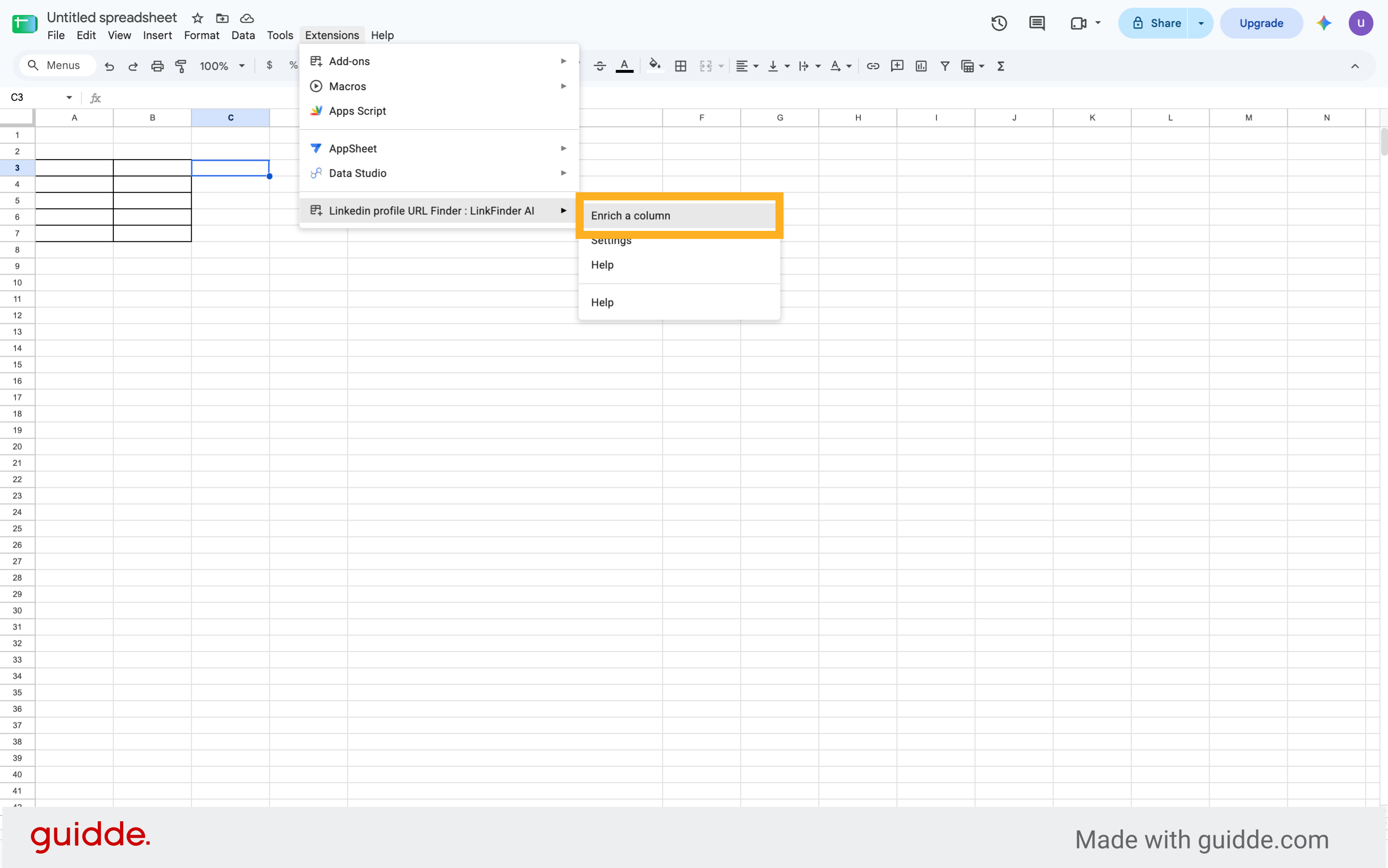Open the Functions sigma icon
The width and height of the screenshot is (1388, 868).
[1001, 66]
